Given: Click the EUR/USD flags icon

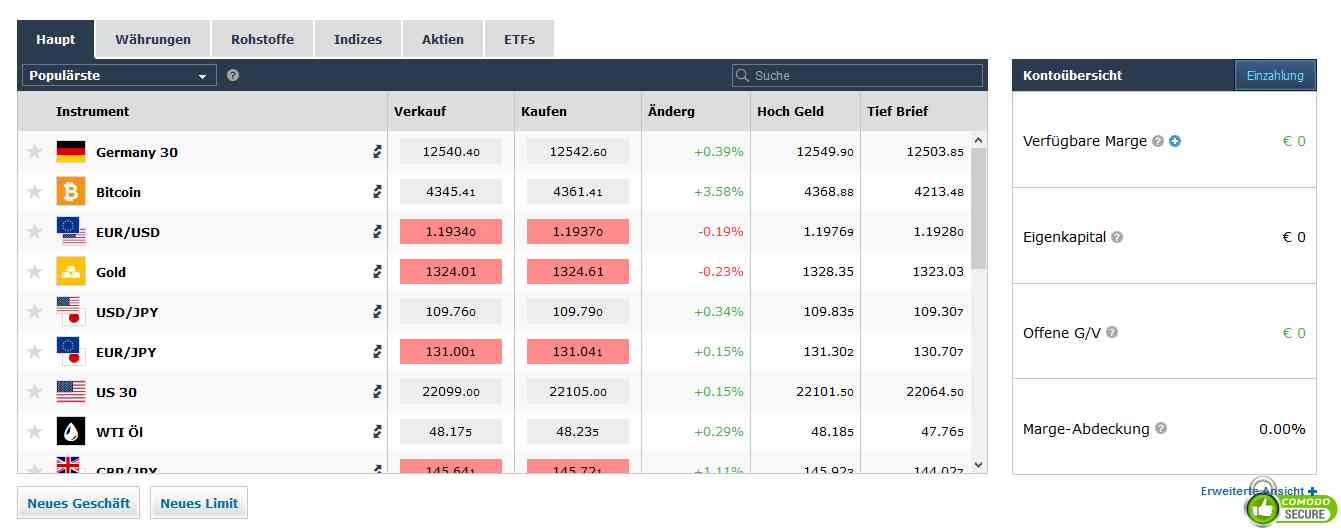Looking at the screenshot, I should point(71,231).
